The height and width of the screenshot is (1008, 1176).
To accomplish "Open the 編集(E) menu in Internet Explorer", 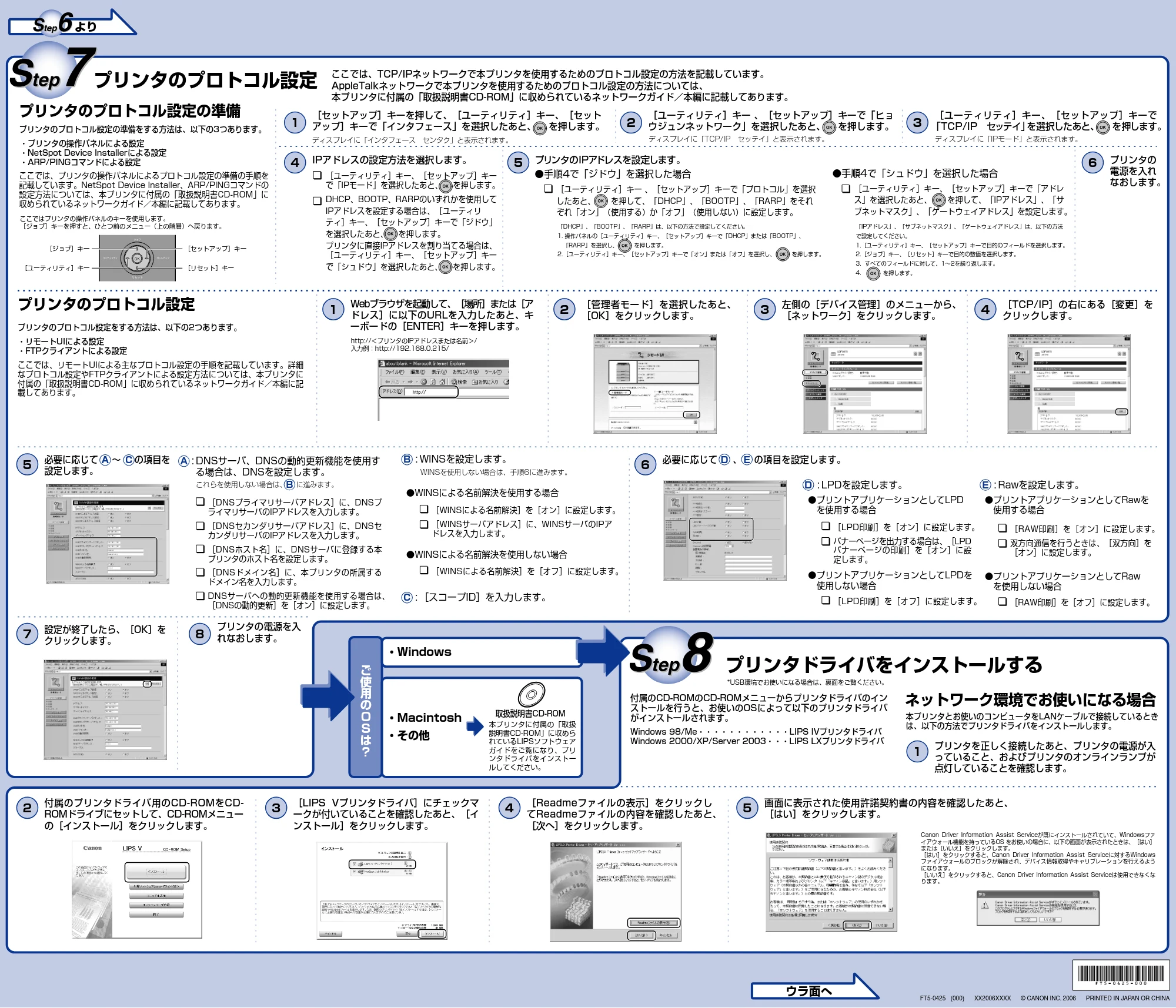I will [417, 372].
